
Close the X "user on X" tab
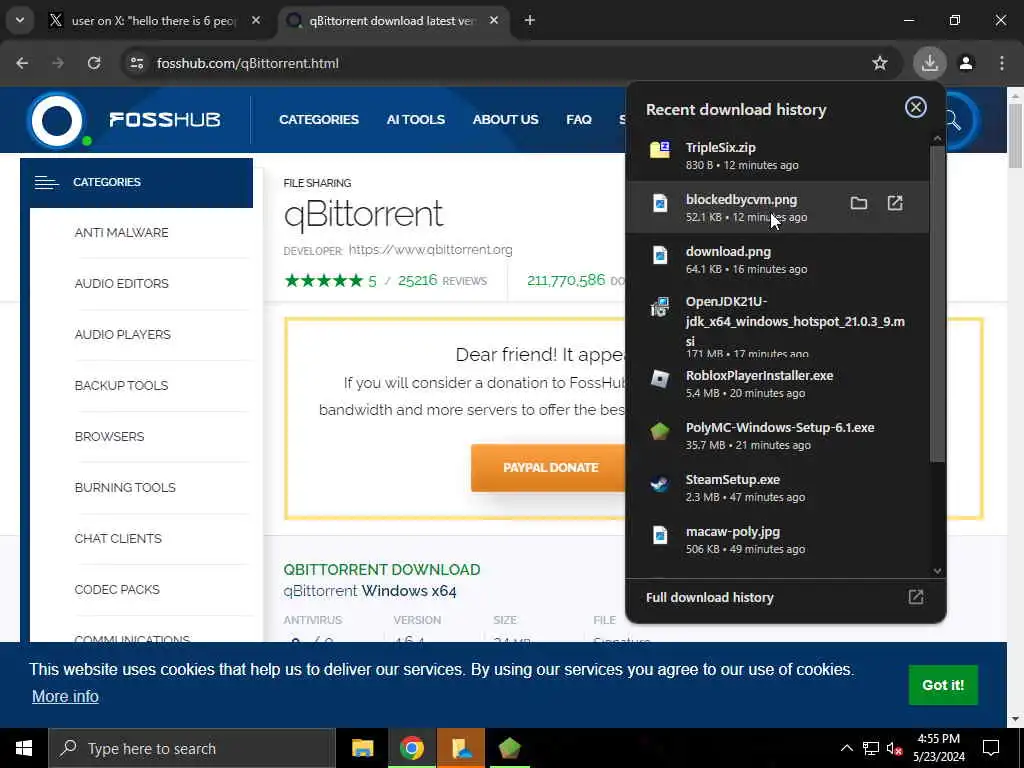click(256, 20)
